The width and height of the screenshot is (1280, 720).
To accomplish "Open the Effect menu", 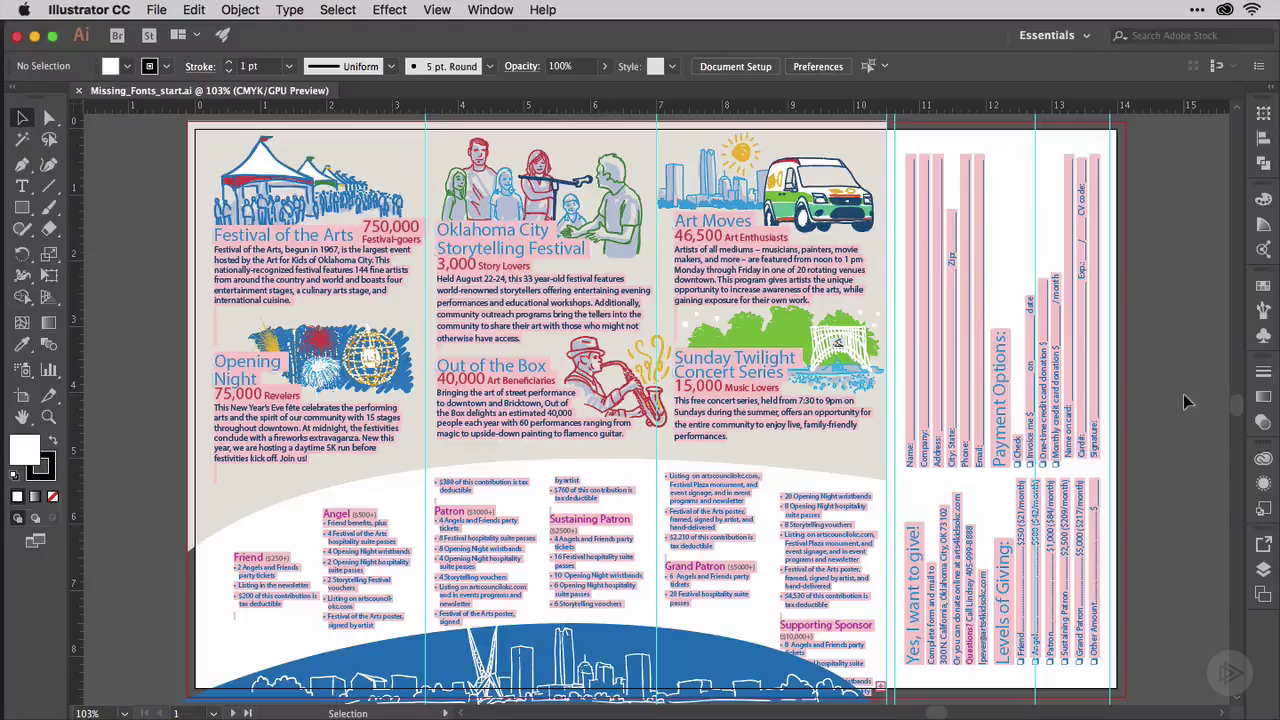I will tap(389, 10).
